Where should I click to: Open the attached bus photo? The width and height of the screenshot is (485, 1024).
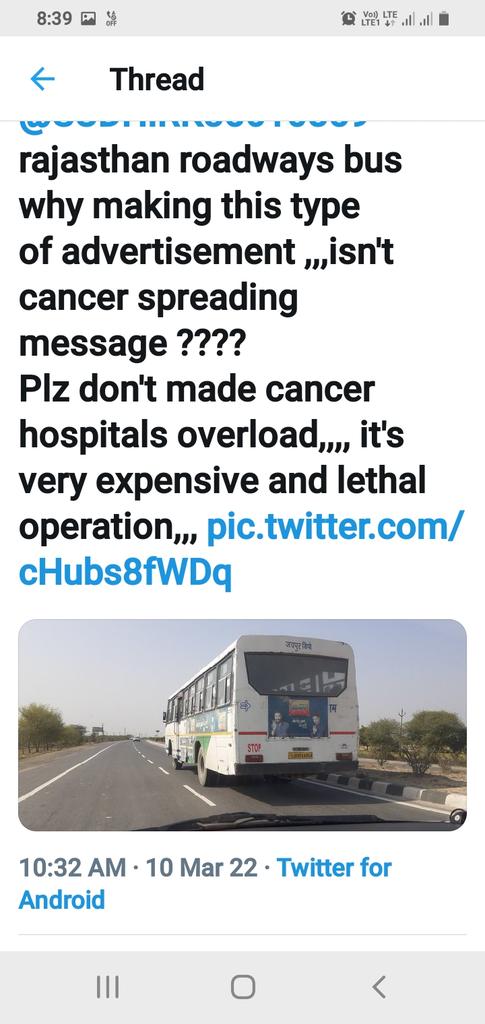pos(242,725)
